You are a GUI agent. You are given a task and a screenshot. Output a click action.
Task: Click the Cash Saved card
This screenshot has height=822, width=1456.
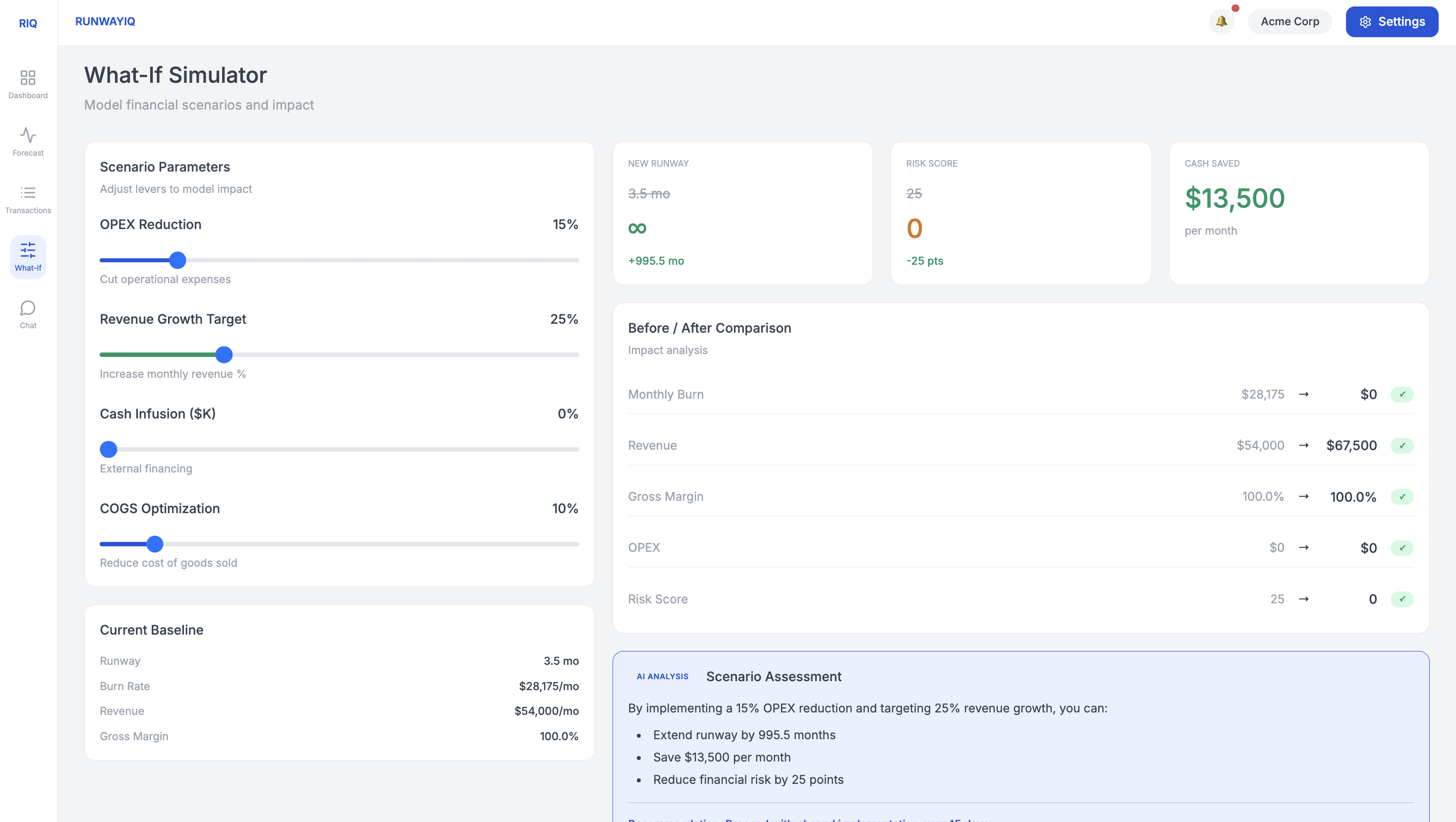[x=1298, y=213]
